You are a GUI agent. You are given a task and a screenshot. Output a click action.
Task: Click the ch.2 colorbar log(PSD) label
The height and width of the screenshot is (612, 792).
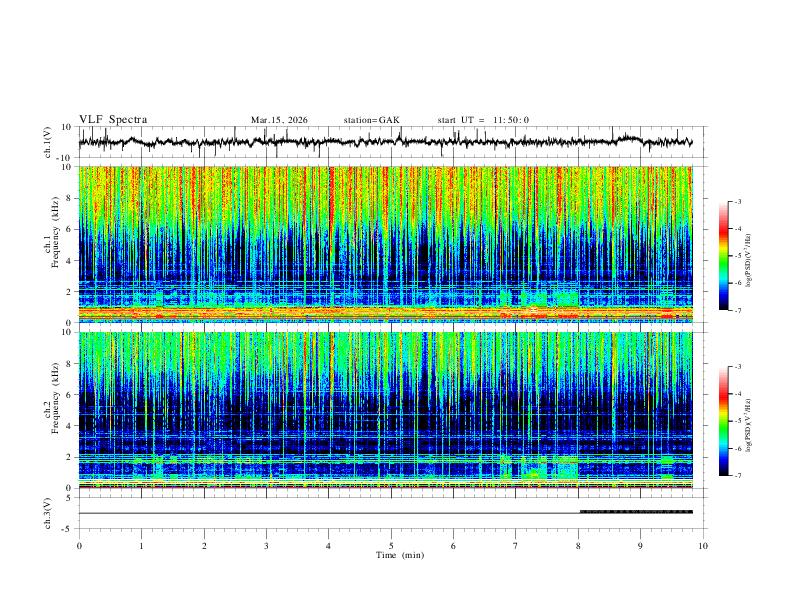pyautogui.click(x=748, y=426)
